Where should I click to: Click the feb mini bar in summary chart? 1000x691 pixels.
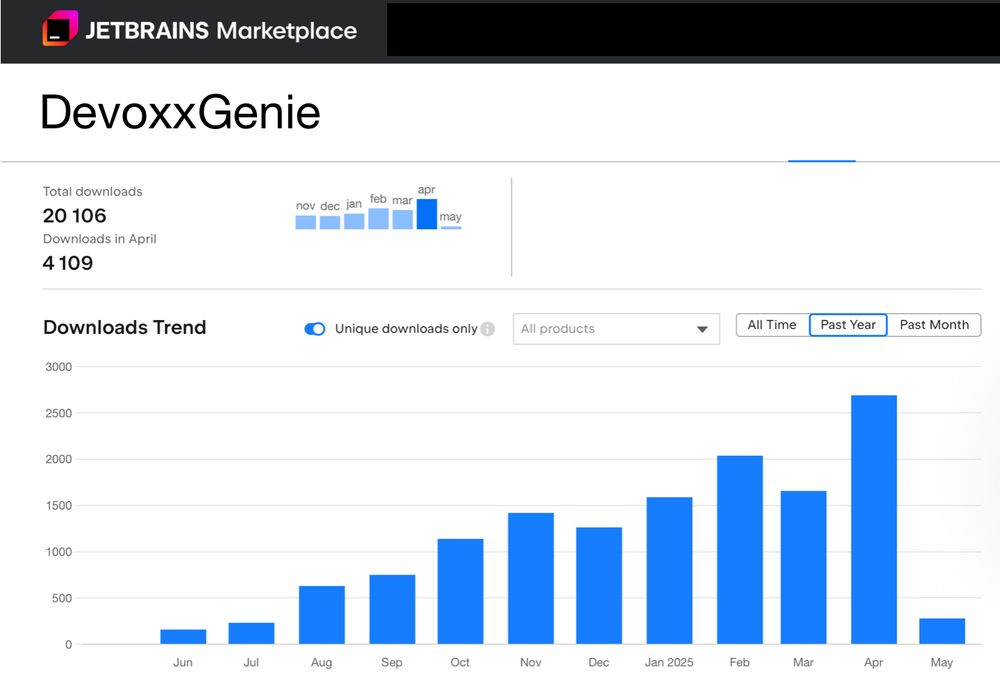378,218
